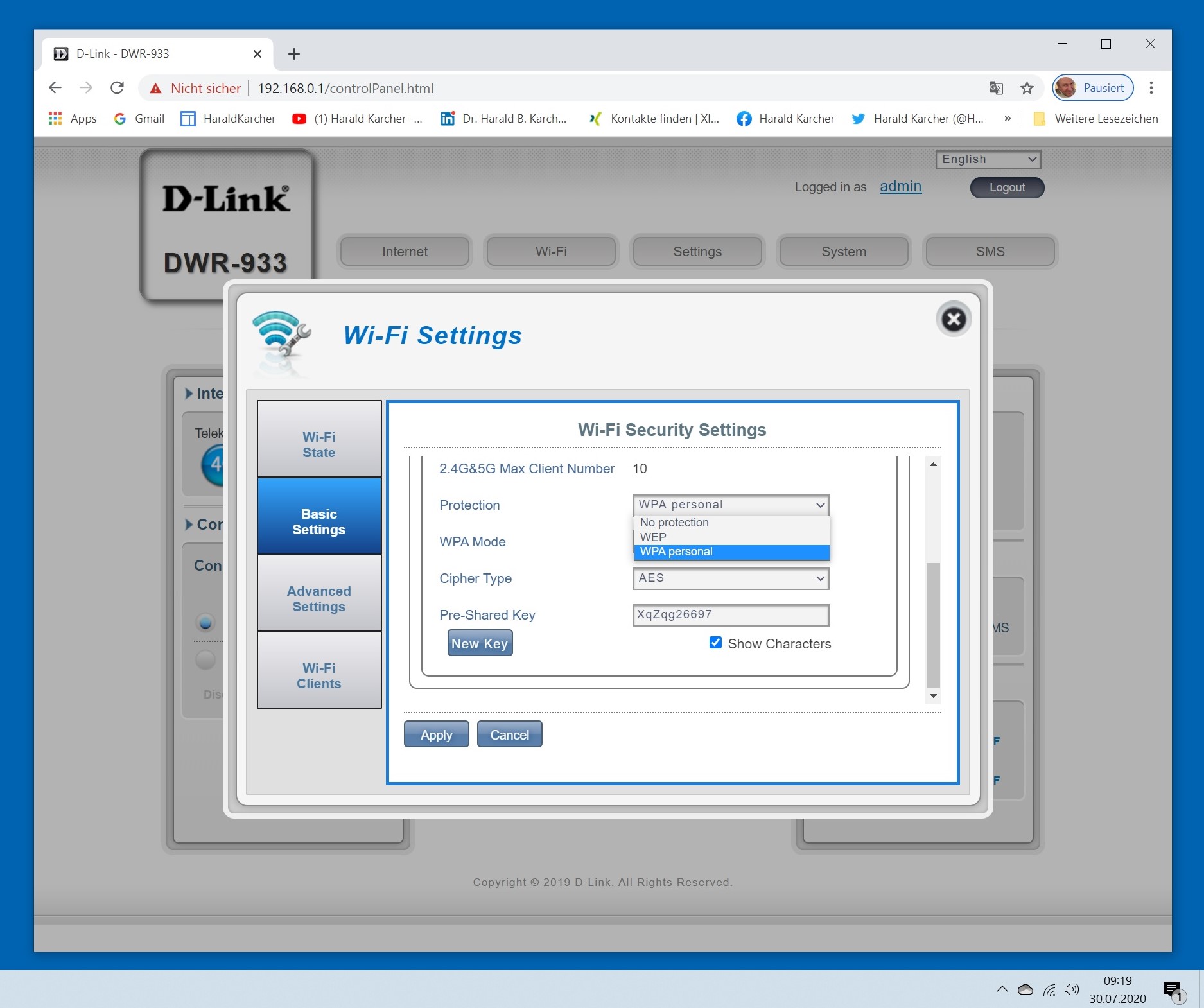The width and height of the screenshot is (1204, 1008).
Task: Click the Cancel button
Action: click(510, 734)
